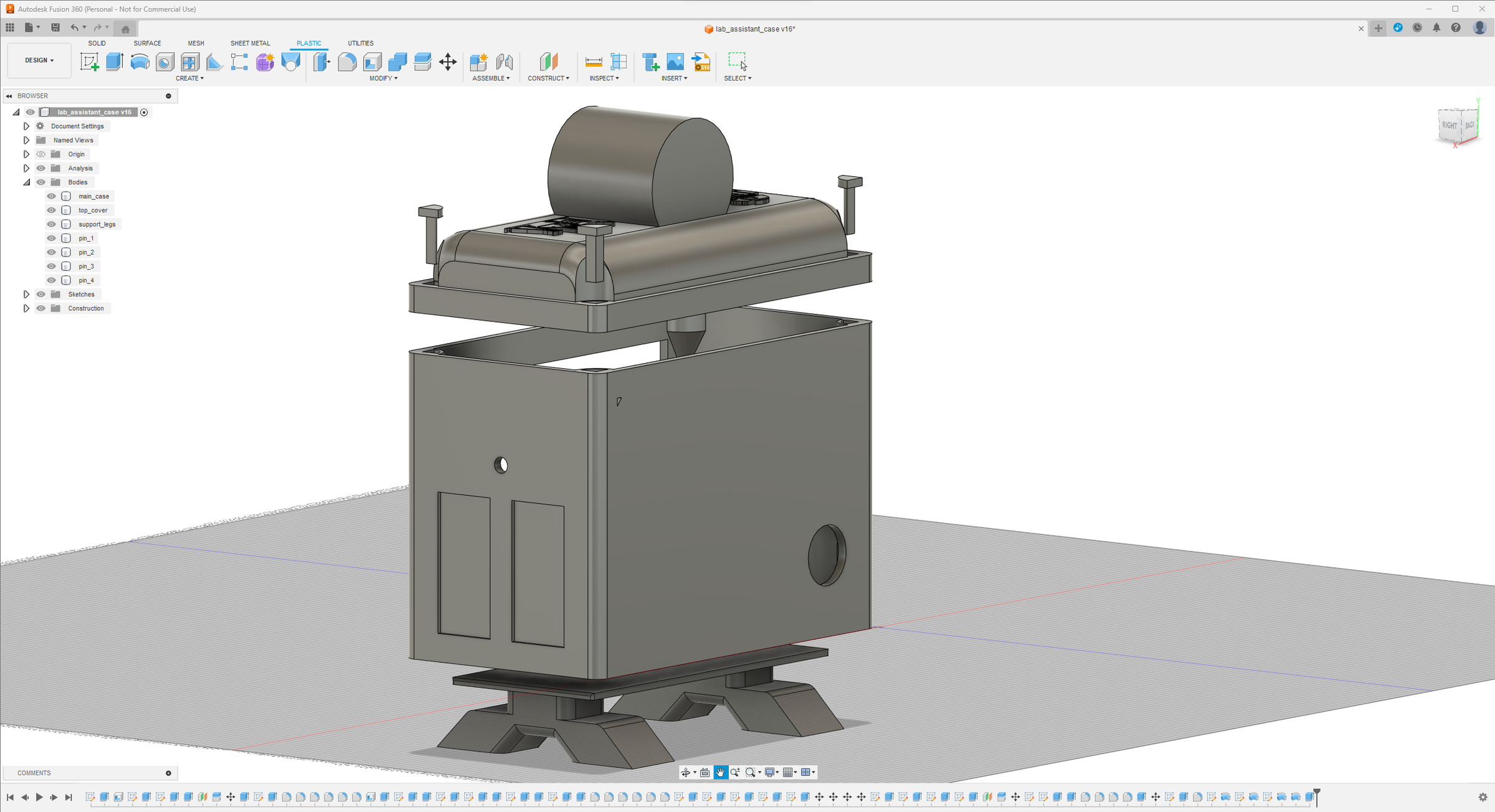Switch to the SOLID tab
This screenshot has width=1495, height=812.
point(97,43)
